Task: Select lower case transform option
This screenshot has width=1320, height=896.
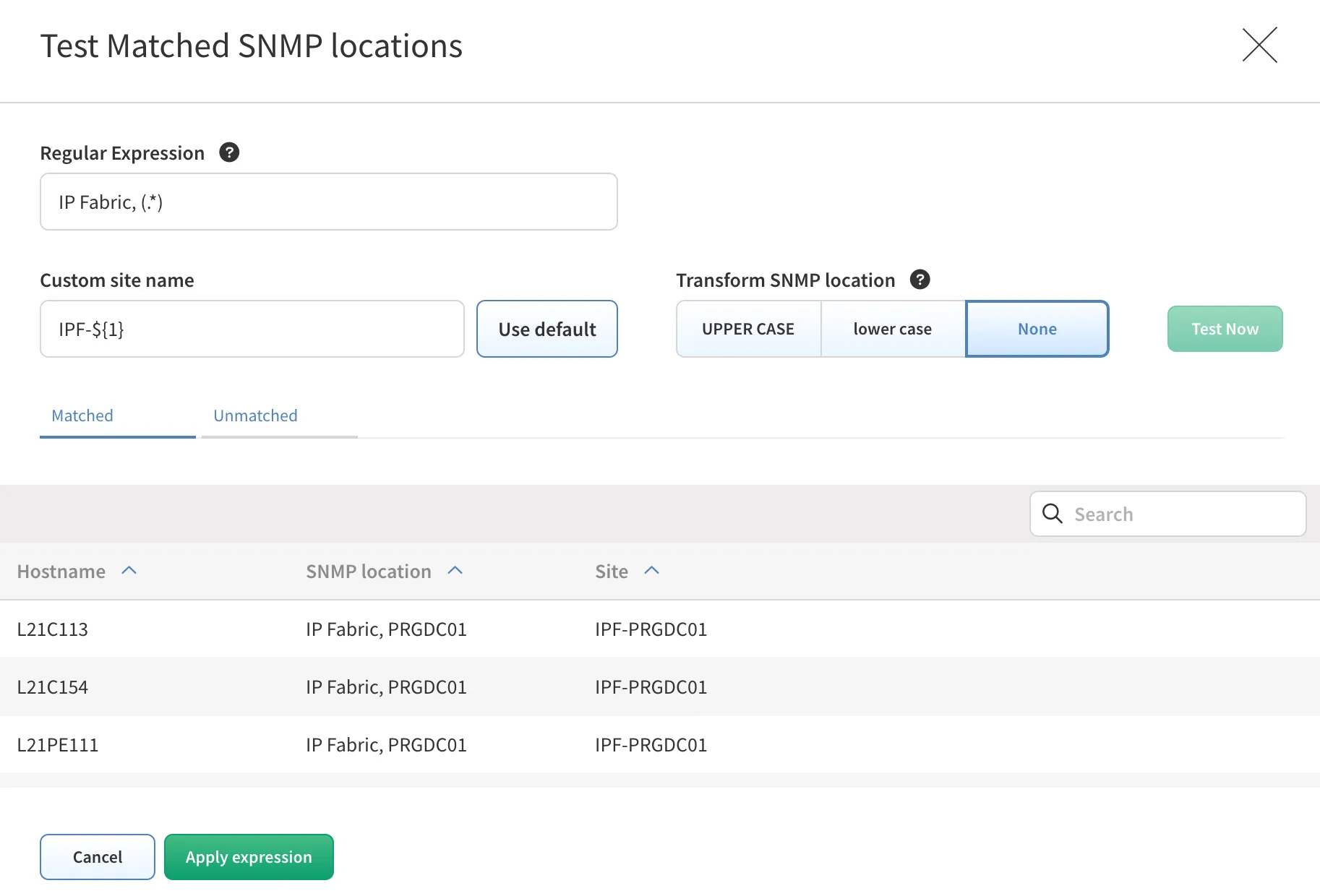Action: click(893, 329)
